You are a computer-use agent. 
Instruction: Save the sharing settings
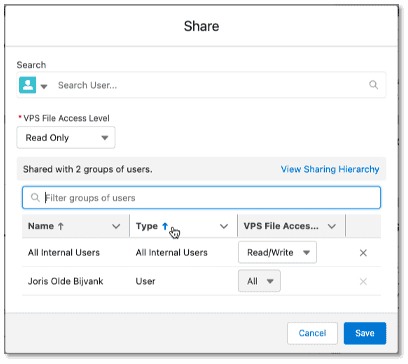(365, 333)
